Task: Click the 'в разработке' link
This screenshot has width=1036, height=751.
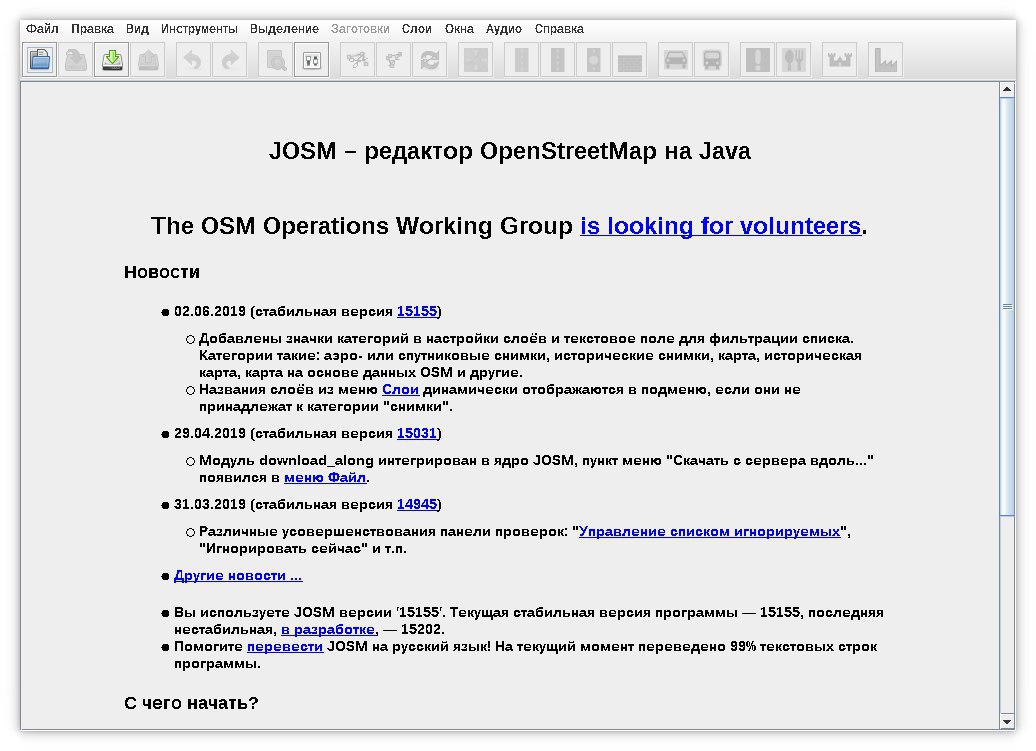Action: (328, 629)
